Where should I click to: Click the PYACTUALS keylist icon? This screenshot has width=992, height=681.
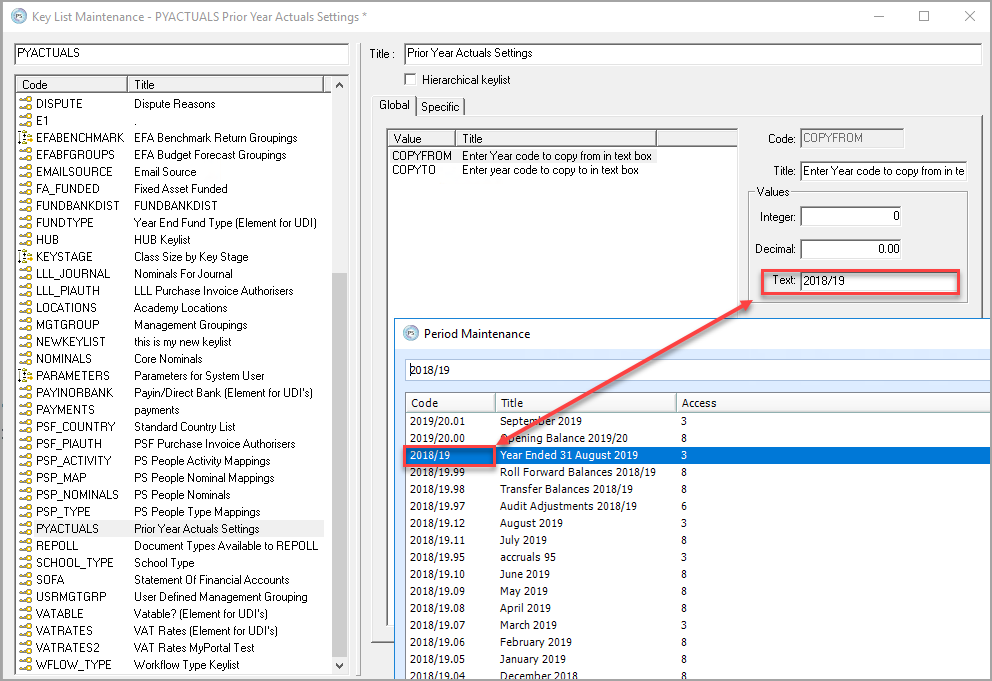(25, 529)
